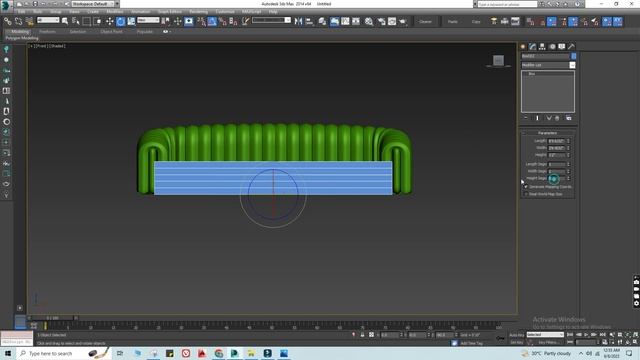
Task: Open the Render Setup dialog
Action: pyautogui.click(x=382, y=21)
